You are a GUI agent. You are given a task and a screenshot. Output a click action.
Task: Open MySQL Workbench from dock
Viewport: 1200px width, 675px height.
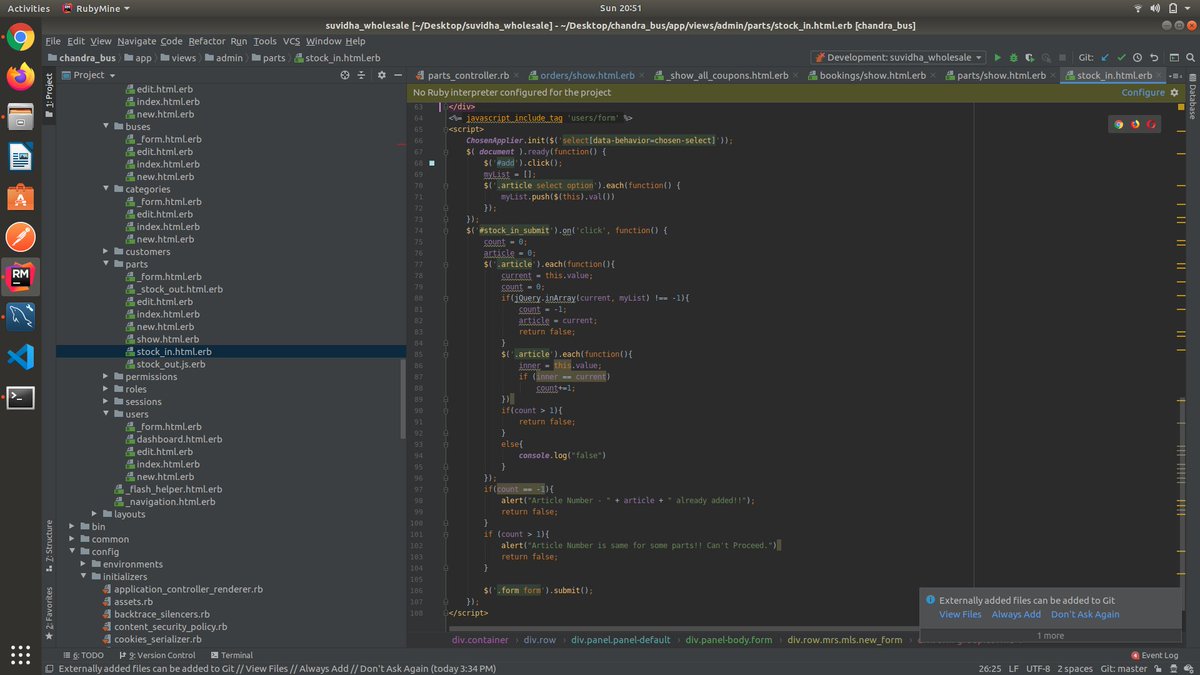20,317
